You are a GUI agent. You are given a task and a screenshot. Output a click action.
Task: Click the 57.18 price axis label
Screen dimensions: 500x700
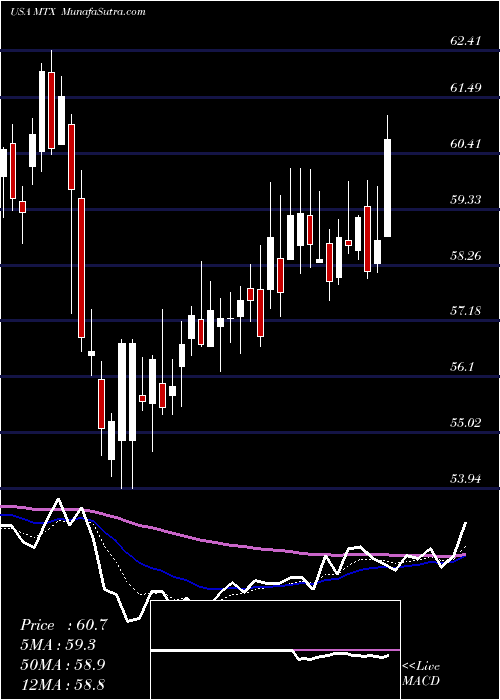tap(466, 311)
